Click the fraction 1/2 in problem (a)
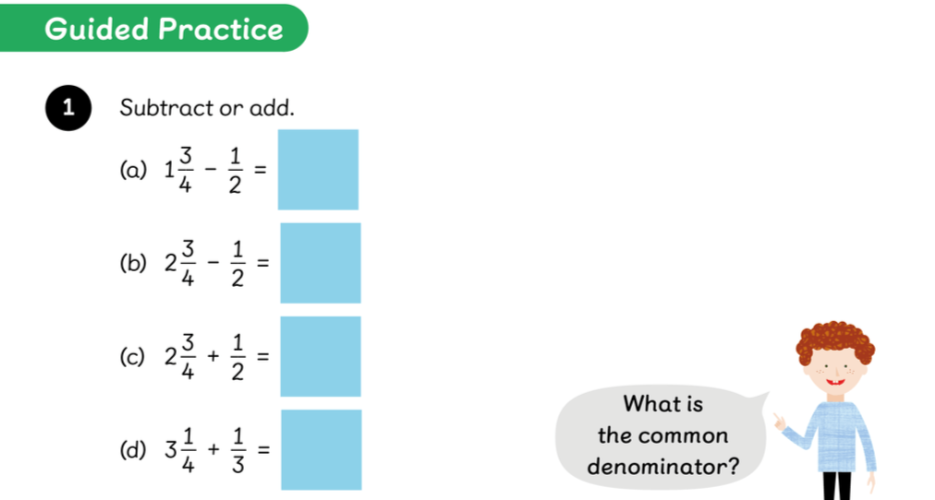This screenshot has height=500, width=935. pyautogui.click(x=234, y=169)
